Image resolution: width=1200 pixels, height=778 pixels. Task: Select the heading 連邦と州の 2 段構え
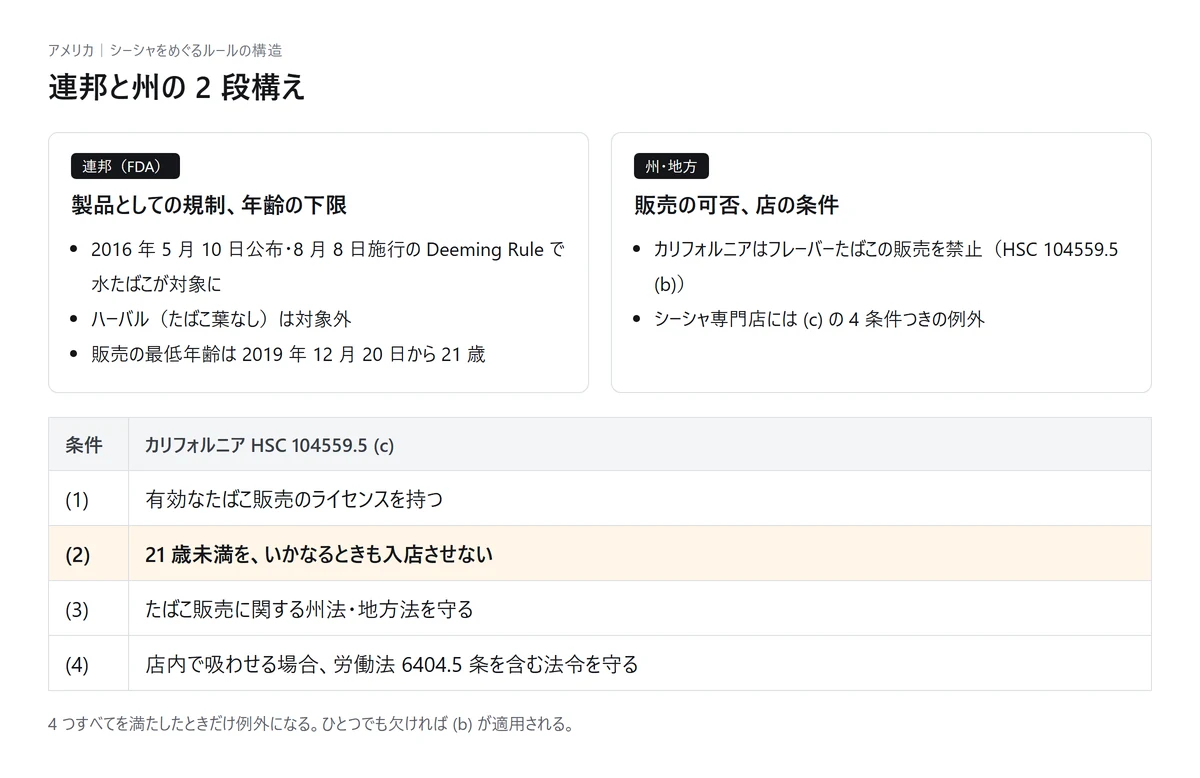tap(176, 88)
